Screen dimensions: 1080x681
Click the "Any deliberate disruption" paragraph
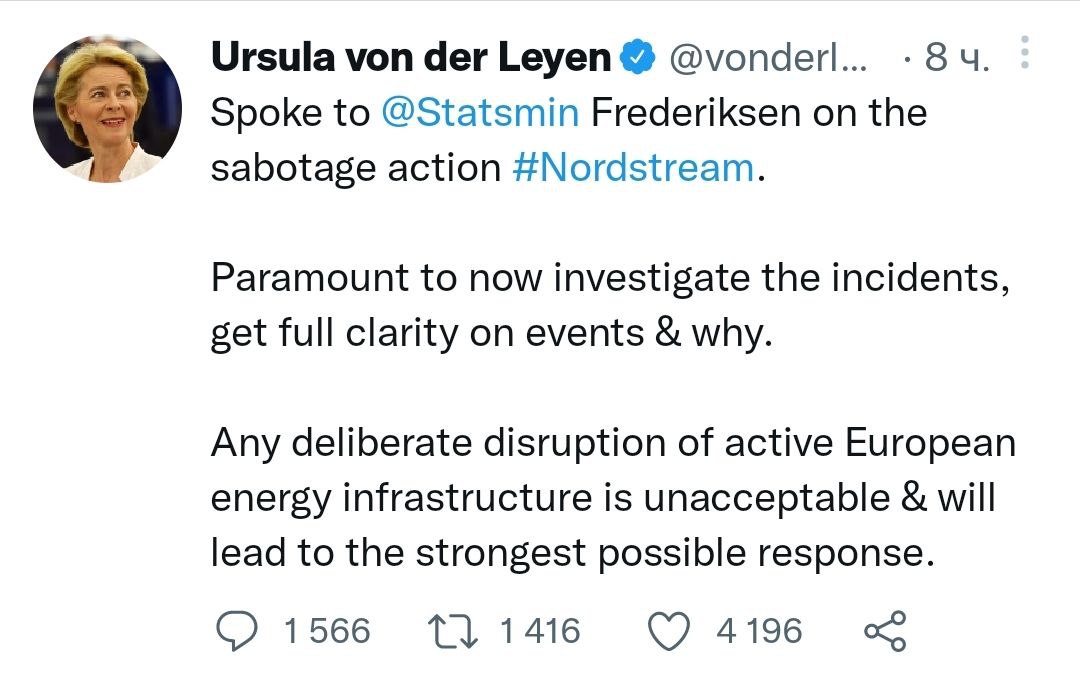pyautogui.click(x=612, y=497)
